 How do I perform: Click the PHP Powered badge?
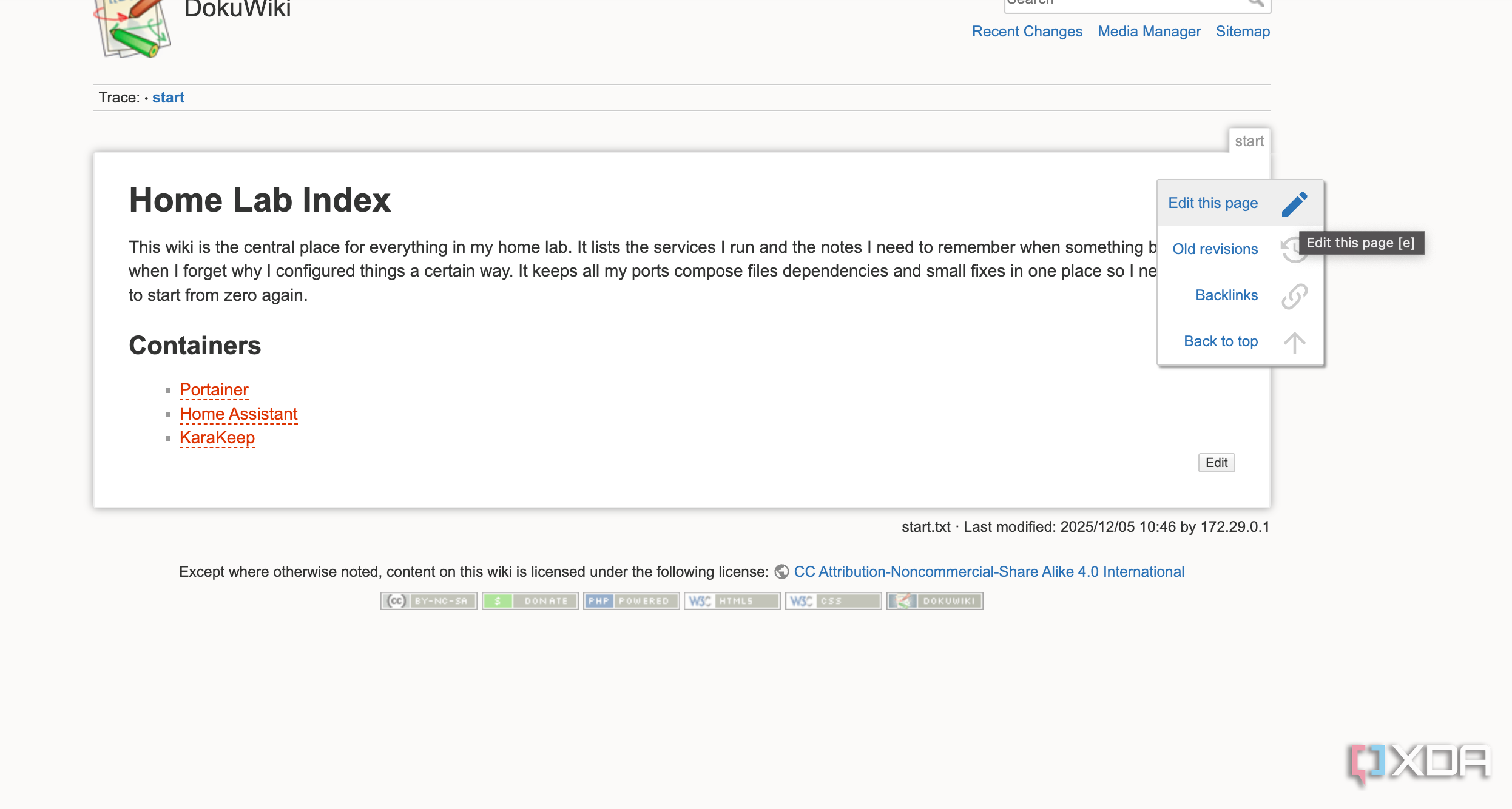click(631, 601)
